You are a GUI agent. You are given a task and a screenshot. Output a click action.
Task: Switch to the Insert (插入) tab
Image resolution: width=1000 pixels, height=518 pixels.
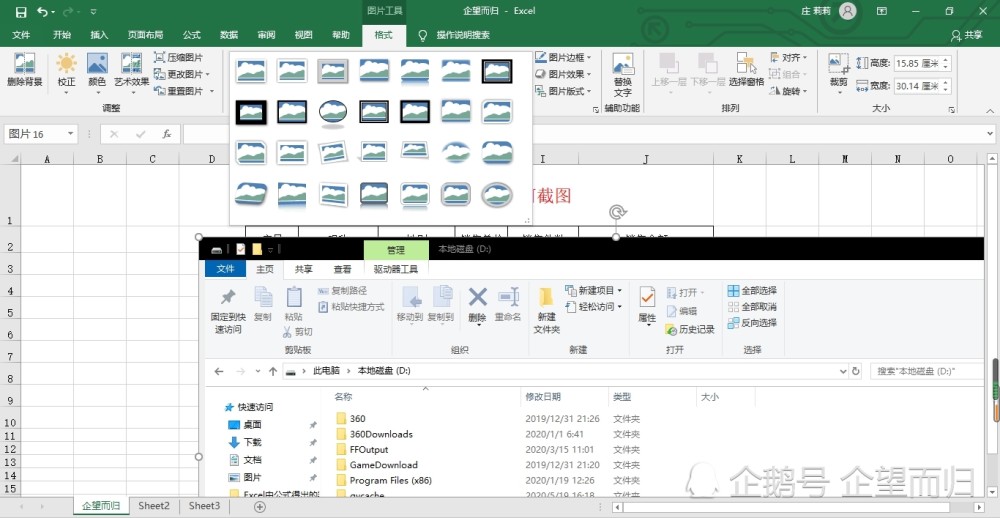(x=99, y=35)
